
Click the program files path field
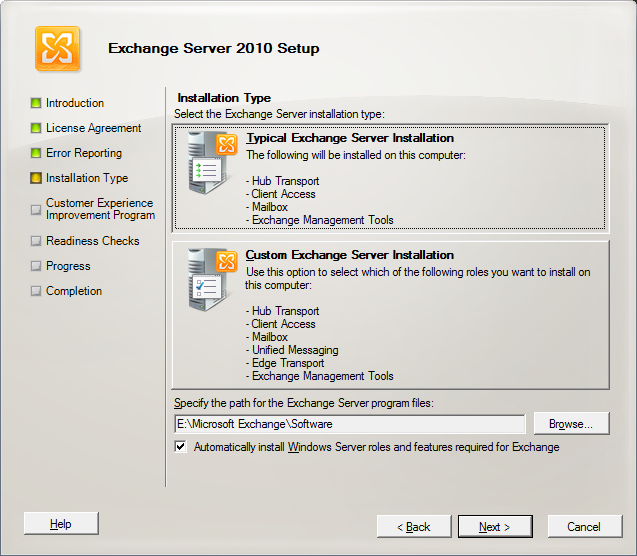pos(349,424)
